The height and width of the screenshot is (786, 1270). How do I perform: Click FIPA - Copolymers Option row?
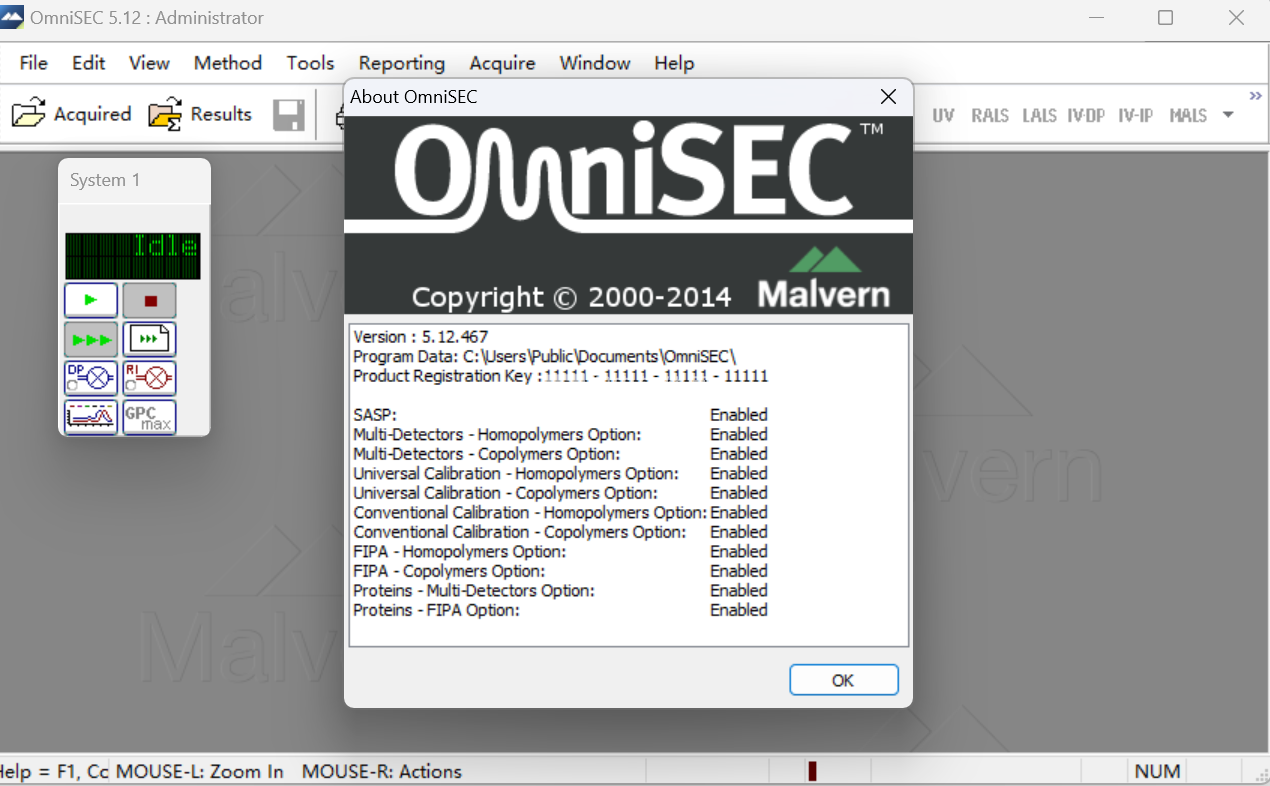pyautogui.click(x=560, y=571)
